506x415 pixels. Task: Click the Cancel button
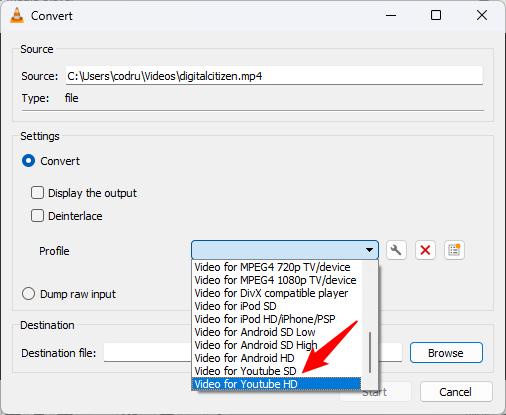(456, 392)
